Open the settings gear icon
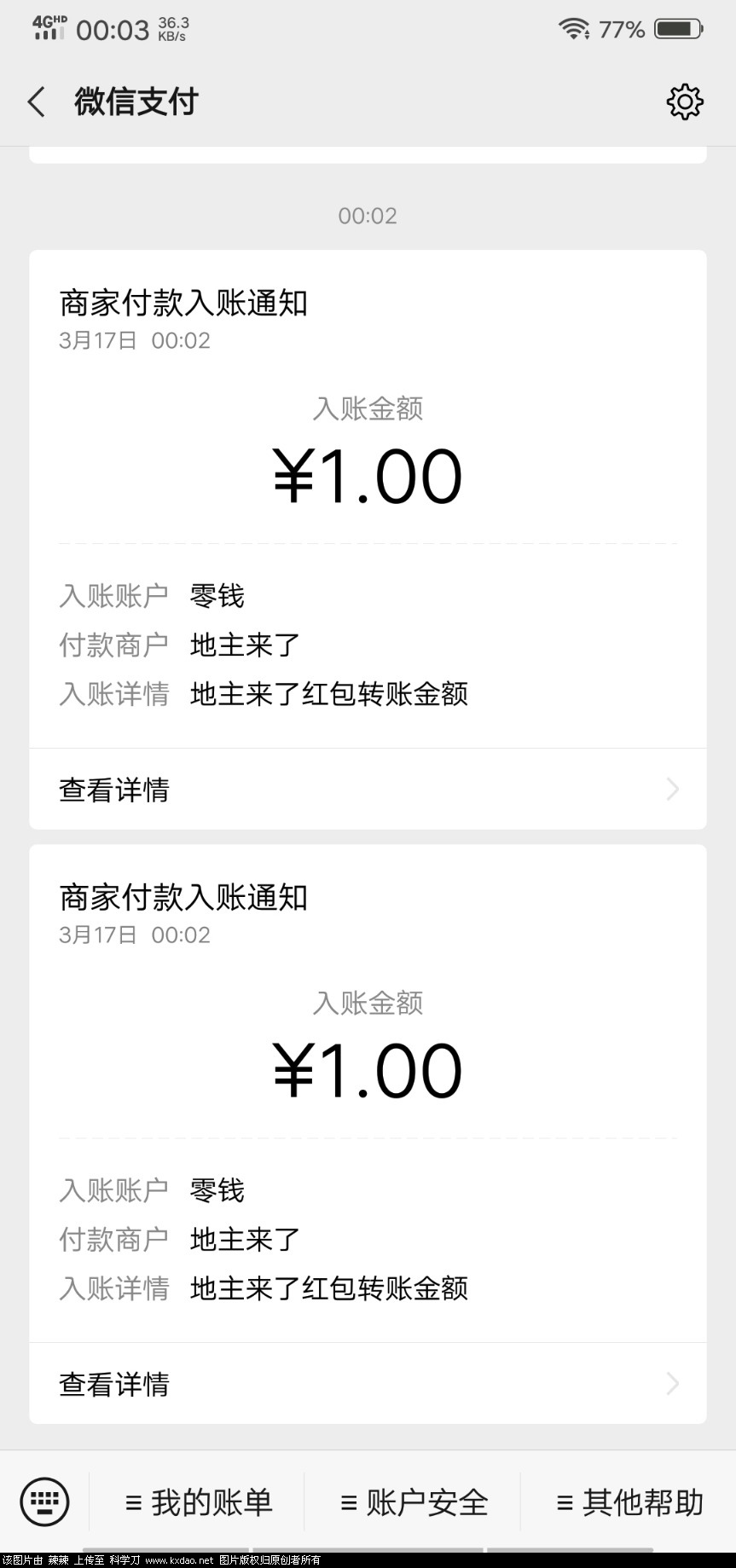The width and height of the screenshot is (736, 1568). click(684, 102)
